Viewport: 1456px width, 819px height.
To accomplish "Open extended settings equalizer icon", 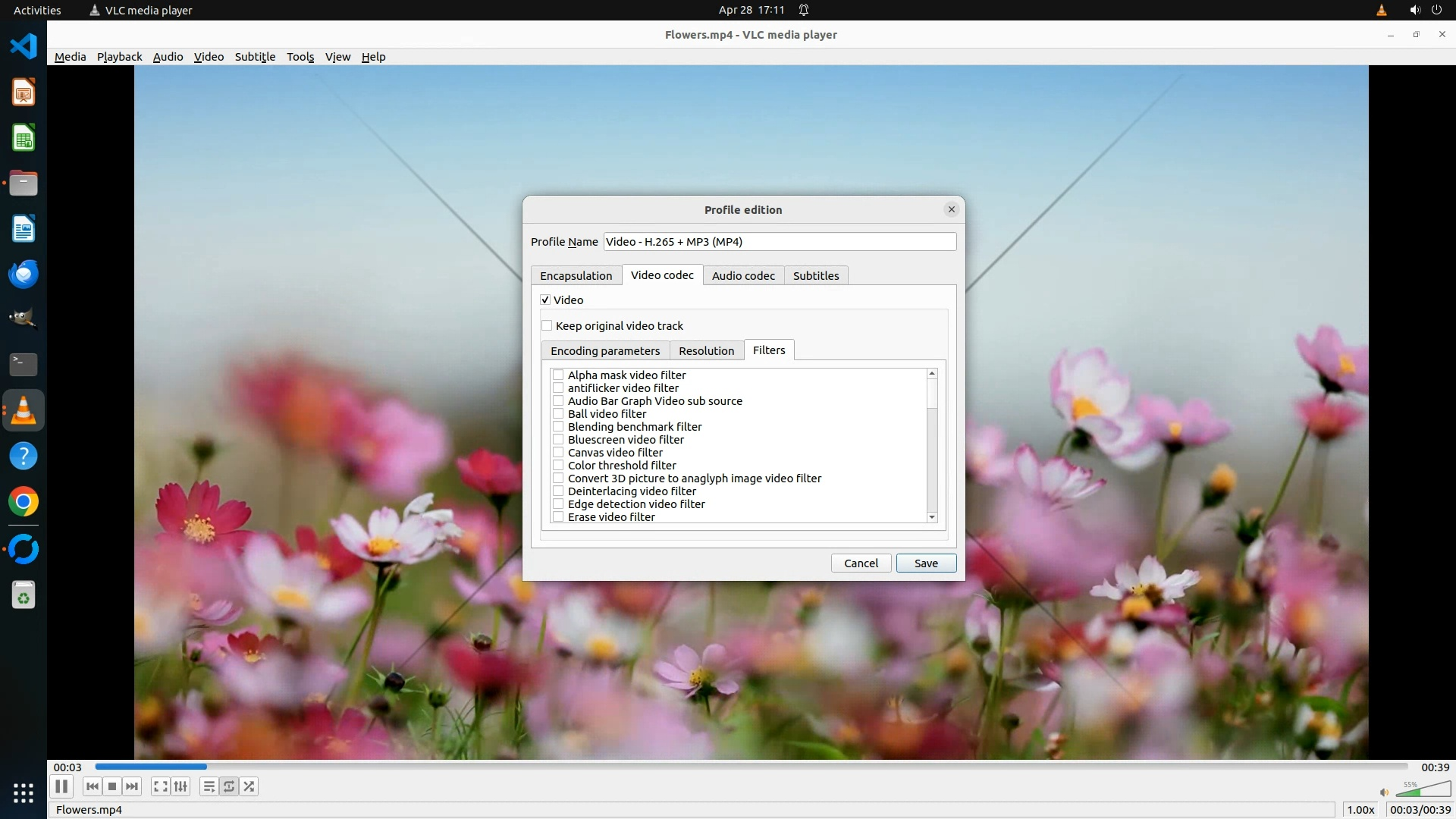I will pos(180,786).
